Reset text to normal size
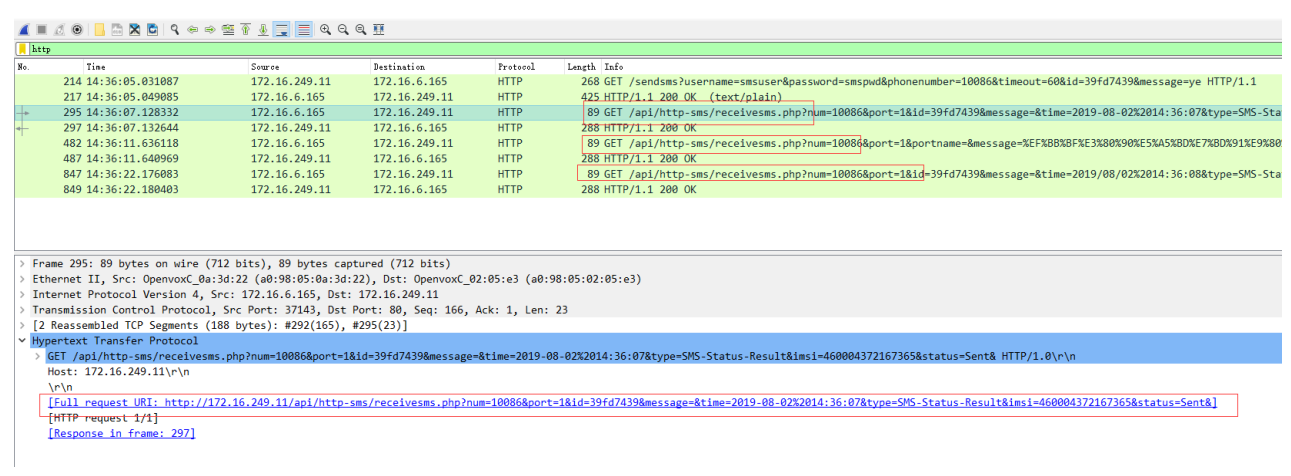The height and width of the screenshot is (476, 1291). pyautogui.click(x=361, y=30)
